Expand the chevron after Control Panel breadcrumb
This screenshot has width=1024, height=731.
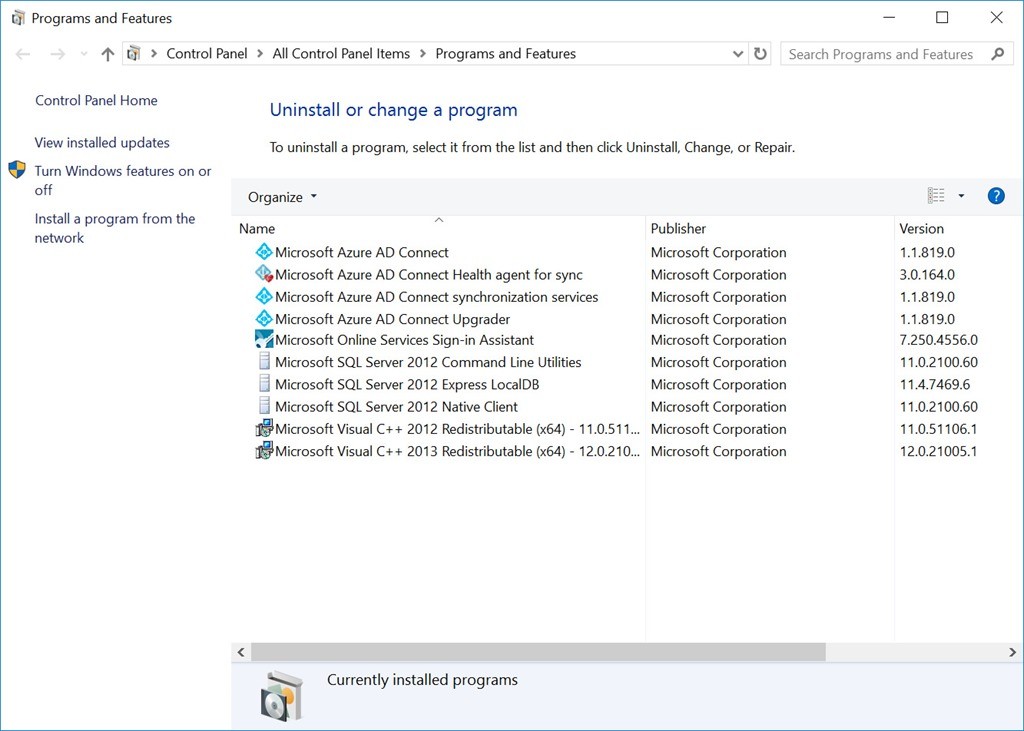(x=259, y=54)
